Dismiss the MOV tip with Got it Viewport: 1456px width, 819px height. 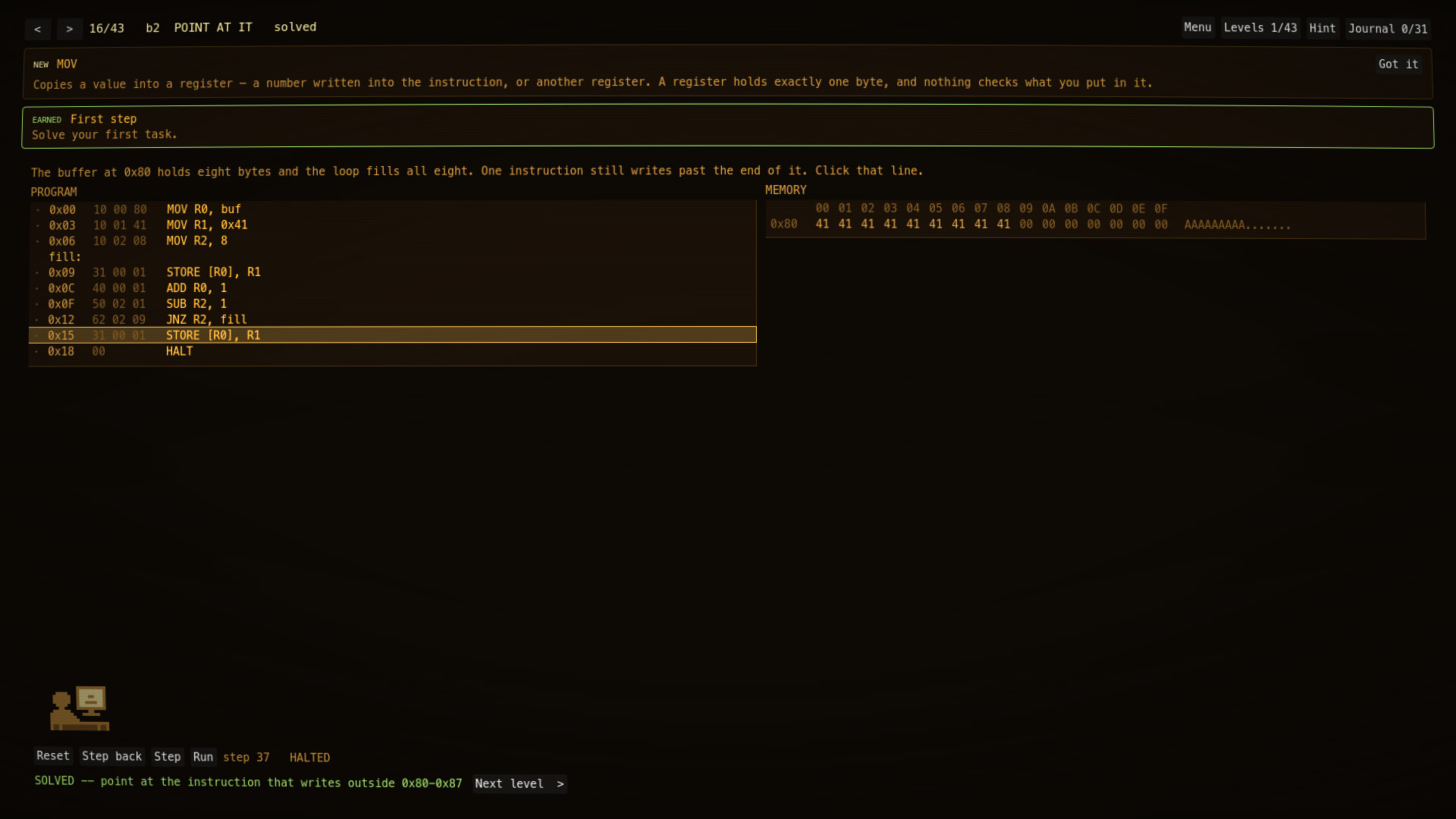1398,64
